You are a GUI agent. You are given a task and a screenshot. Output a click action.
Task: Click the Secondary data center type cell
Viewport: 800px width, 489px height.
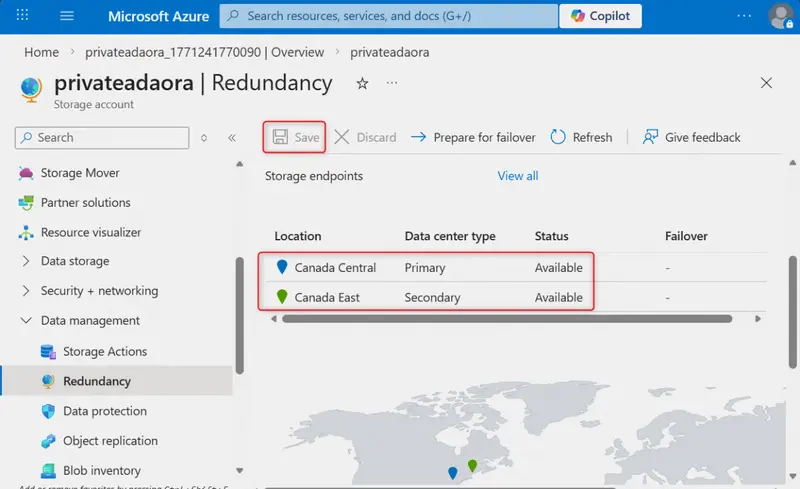tap(432, 297)
